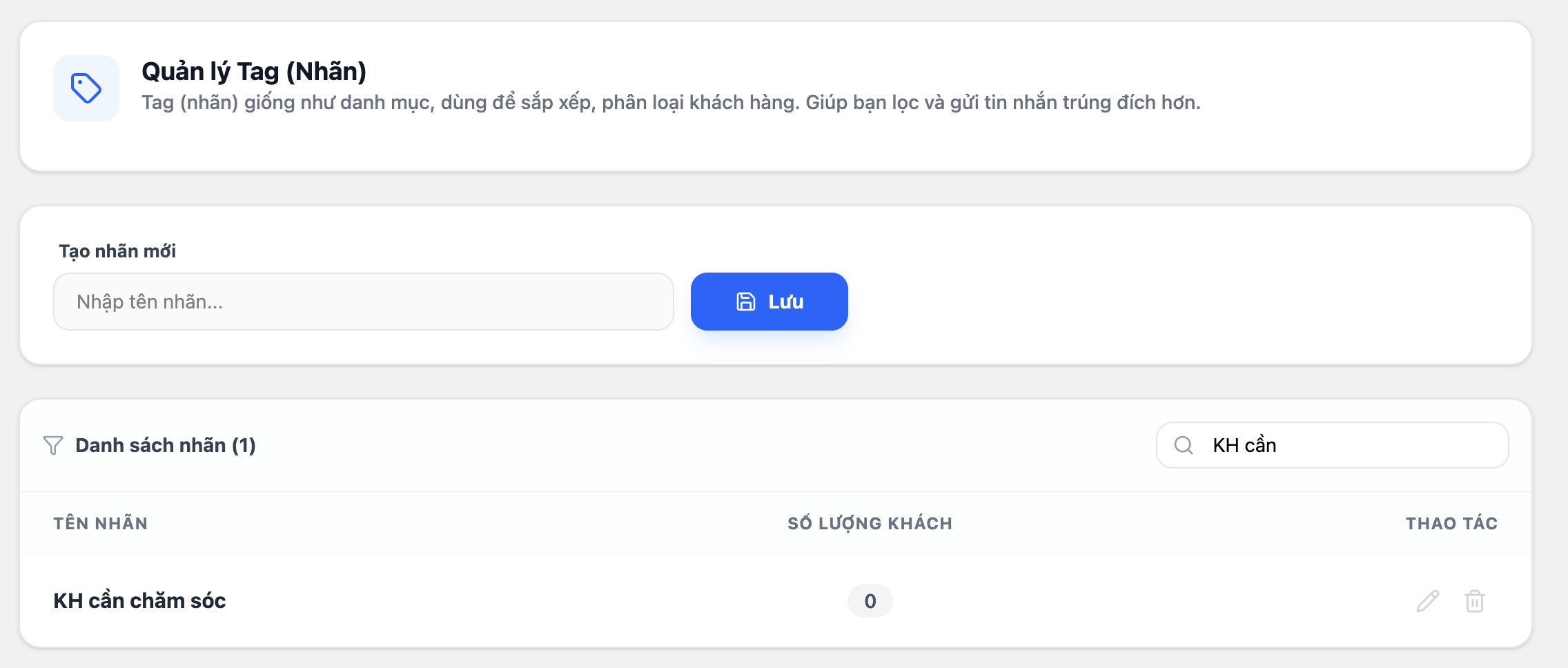
Task: Select the KH cần chăm sóc tag name
Action: click(x=139, y=601)
